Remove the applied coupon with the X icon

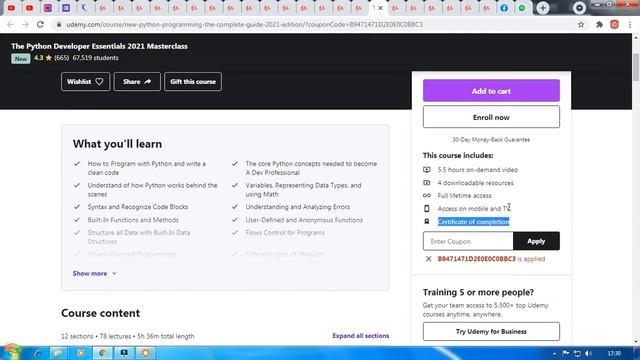coord(428,259)
